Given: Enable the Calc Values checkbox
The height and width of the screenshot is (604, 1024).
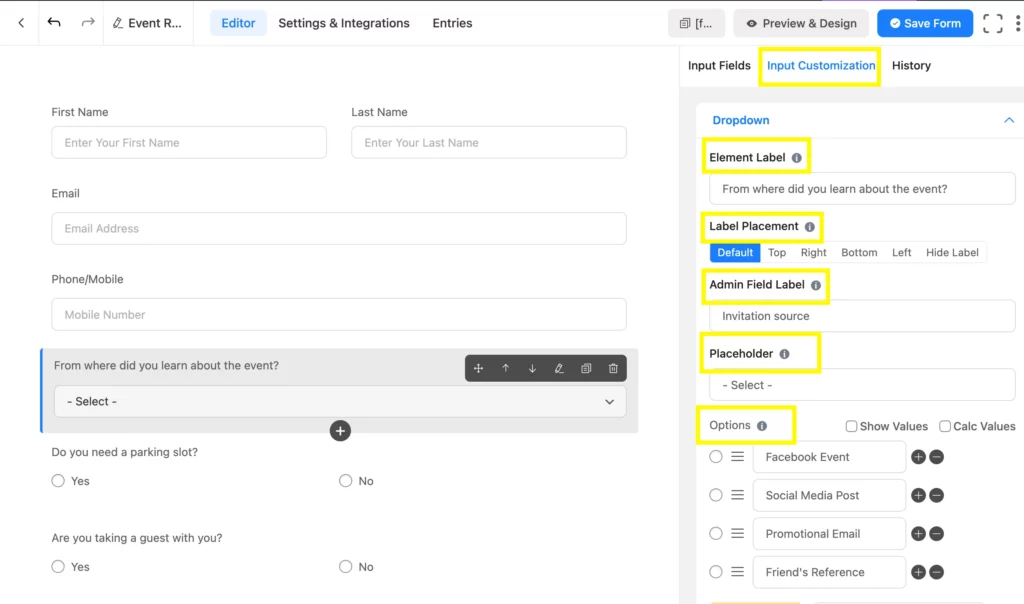Looking at the screenshot, I should (x=945, y=426).
